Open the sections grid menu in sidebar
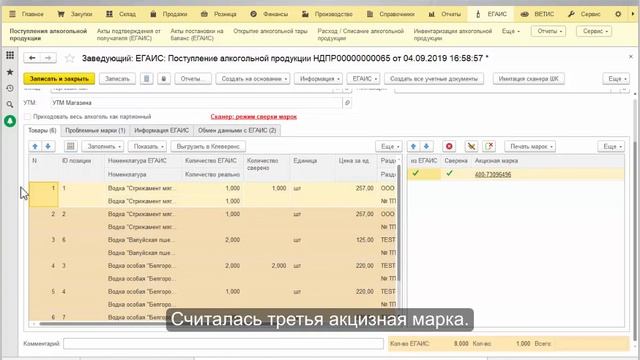Viewport: 640px width, 360px height. [x=10, y=55]
